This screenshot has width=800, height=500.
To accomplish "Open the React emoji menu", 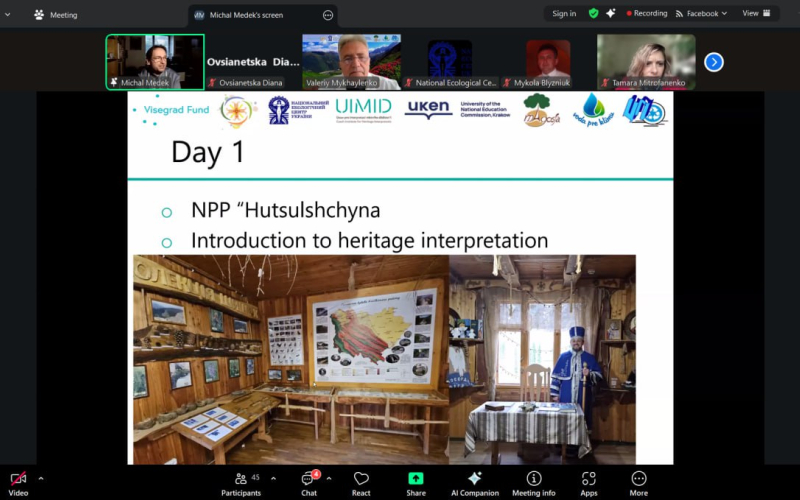I will click(361, 482).
